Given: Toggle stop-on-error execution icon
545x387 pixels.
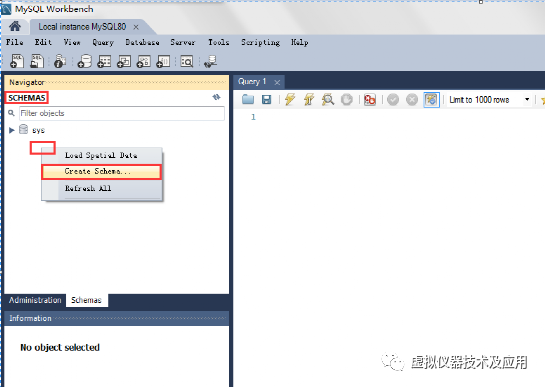Looking at the screenshot, I should (369, 100).
